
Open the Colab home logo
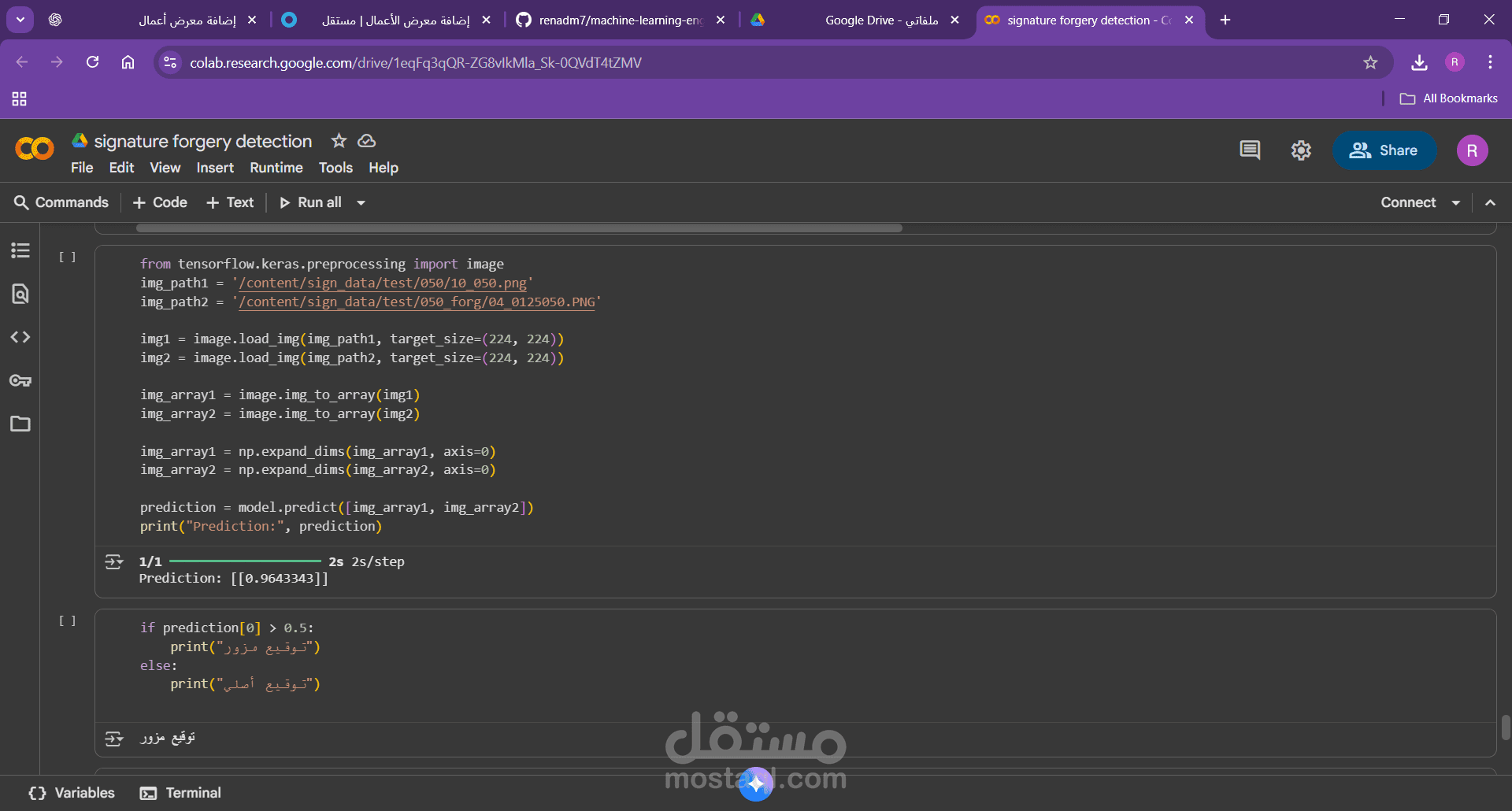(x=35, y=149)
